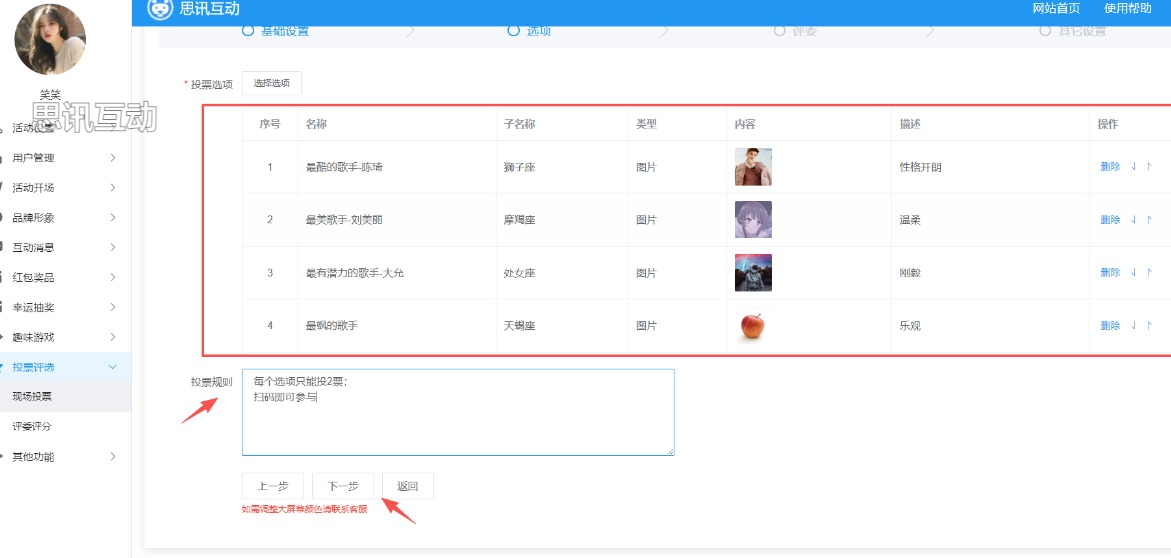This screenshot has height=558, width=1171.
Task: Open the 陈琦 option image thumbnail
Action: (x=753, y=167)
